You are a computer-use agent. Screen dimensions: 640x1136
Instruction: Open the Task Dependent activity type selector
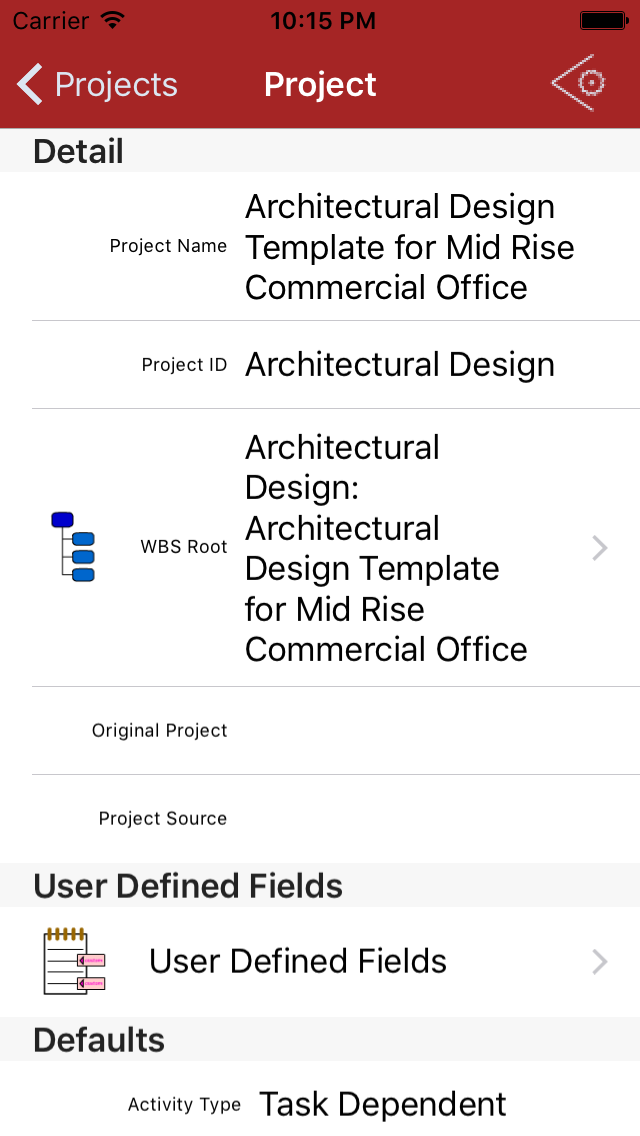click(x=383, y=1104)
